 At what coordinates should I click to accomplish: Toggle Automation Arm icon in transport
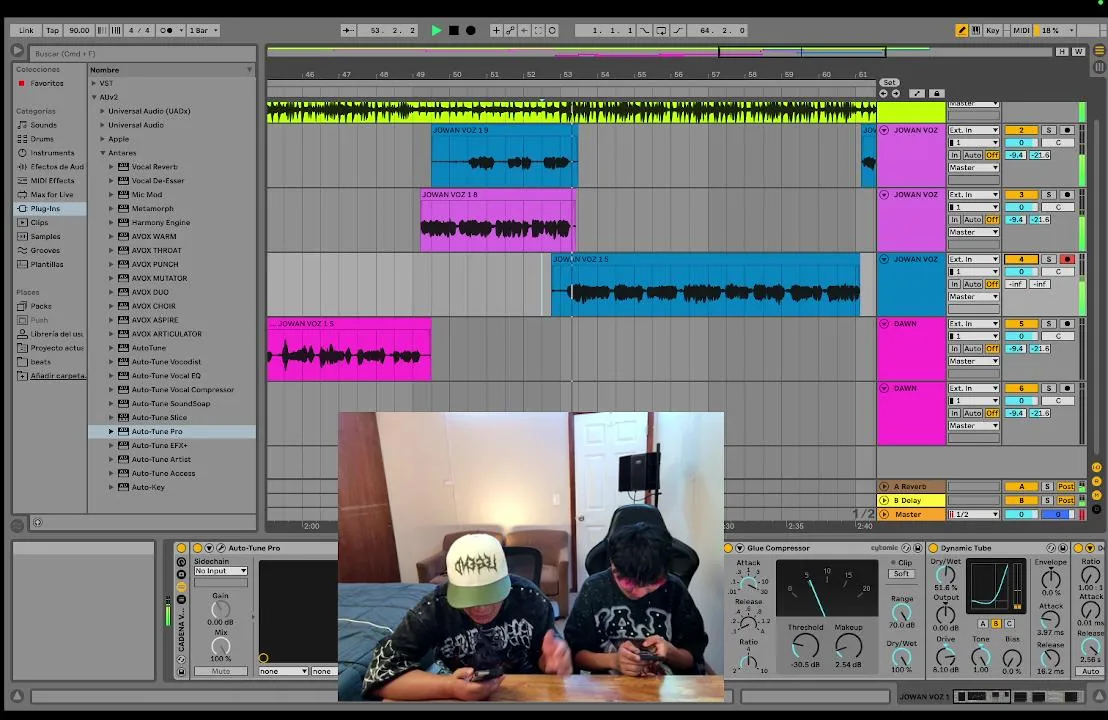pos(509,30)
